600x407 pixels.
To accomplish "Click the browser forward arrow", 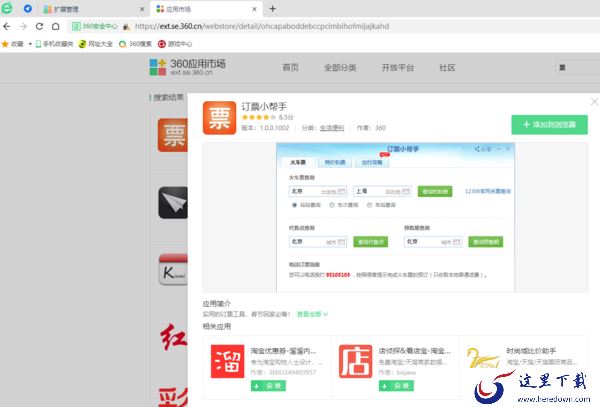I will 23,26.
